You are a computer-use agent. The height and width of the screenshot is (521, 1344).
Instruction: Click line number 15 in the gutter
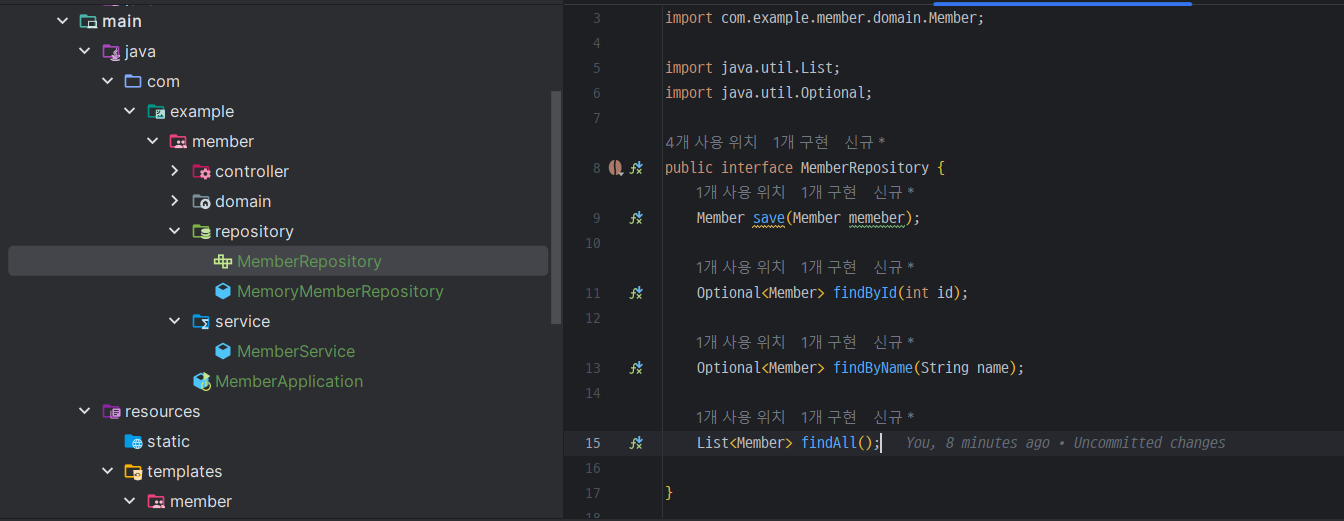[593, 443]
